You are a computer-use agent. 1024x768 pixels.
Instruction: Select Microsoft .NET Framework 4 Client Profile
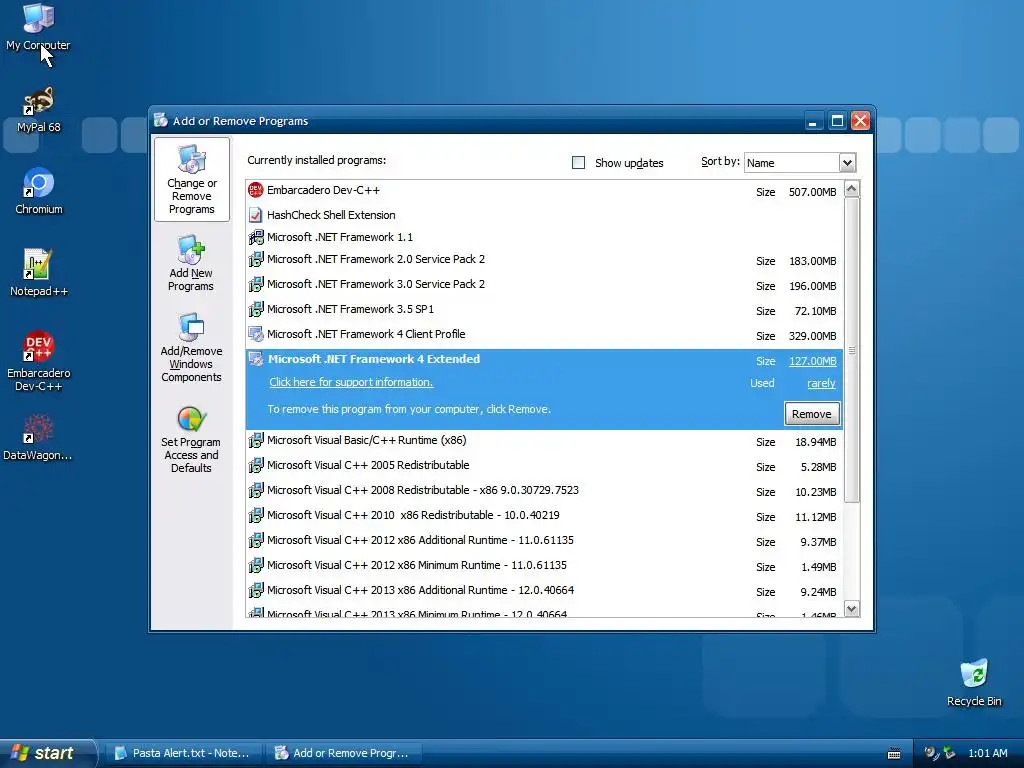544,334
